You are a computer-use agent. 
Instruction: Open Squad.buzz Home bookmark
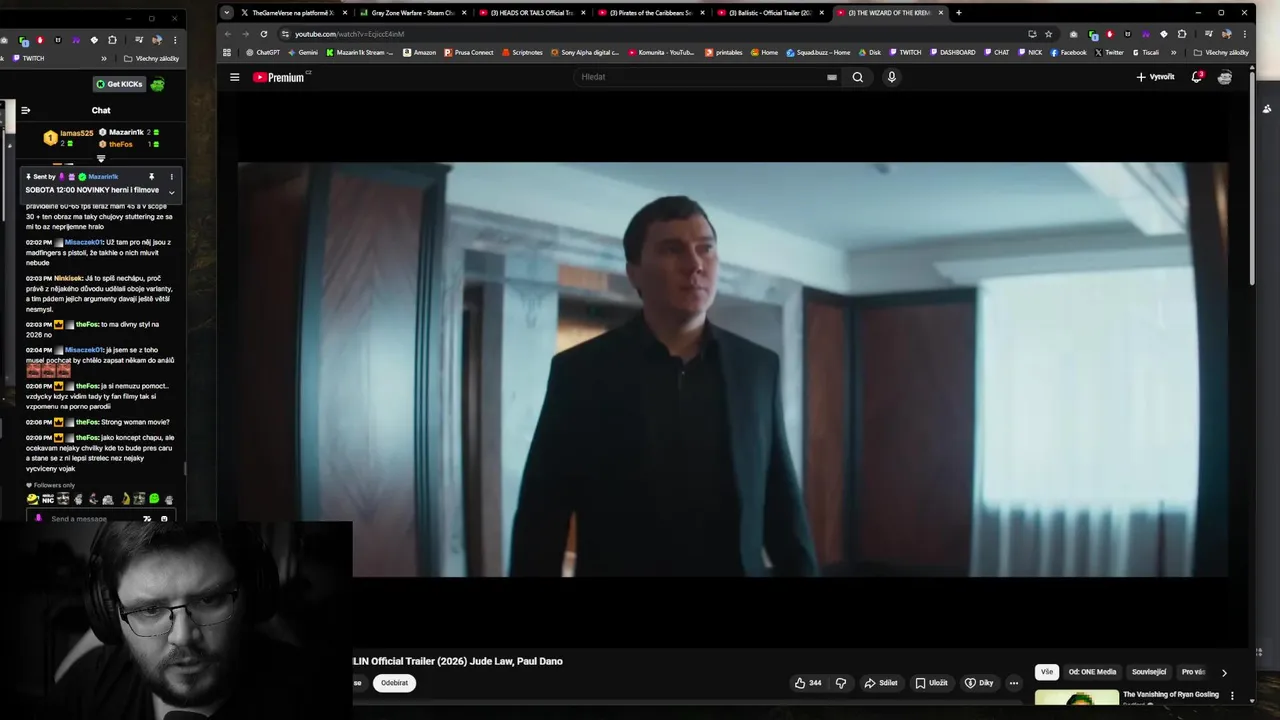[818, 52]
